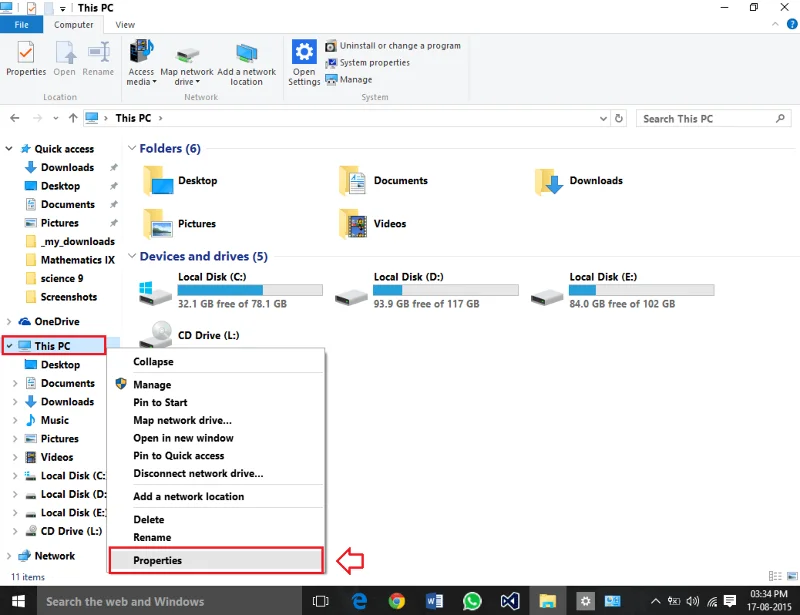Open the recent locations dropdown arrow

coord(56,118)
